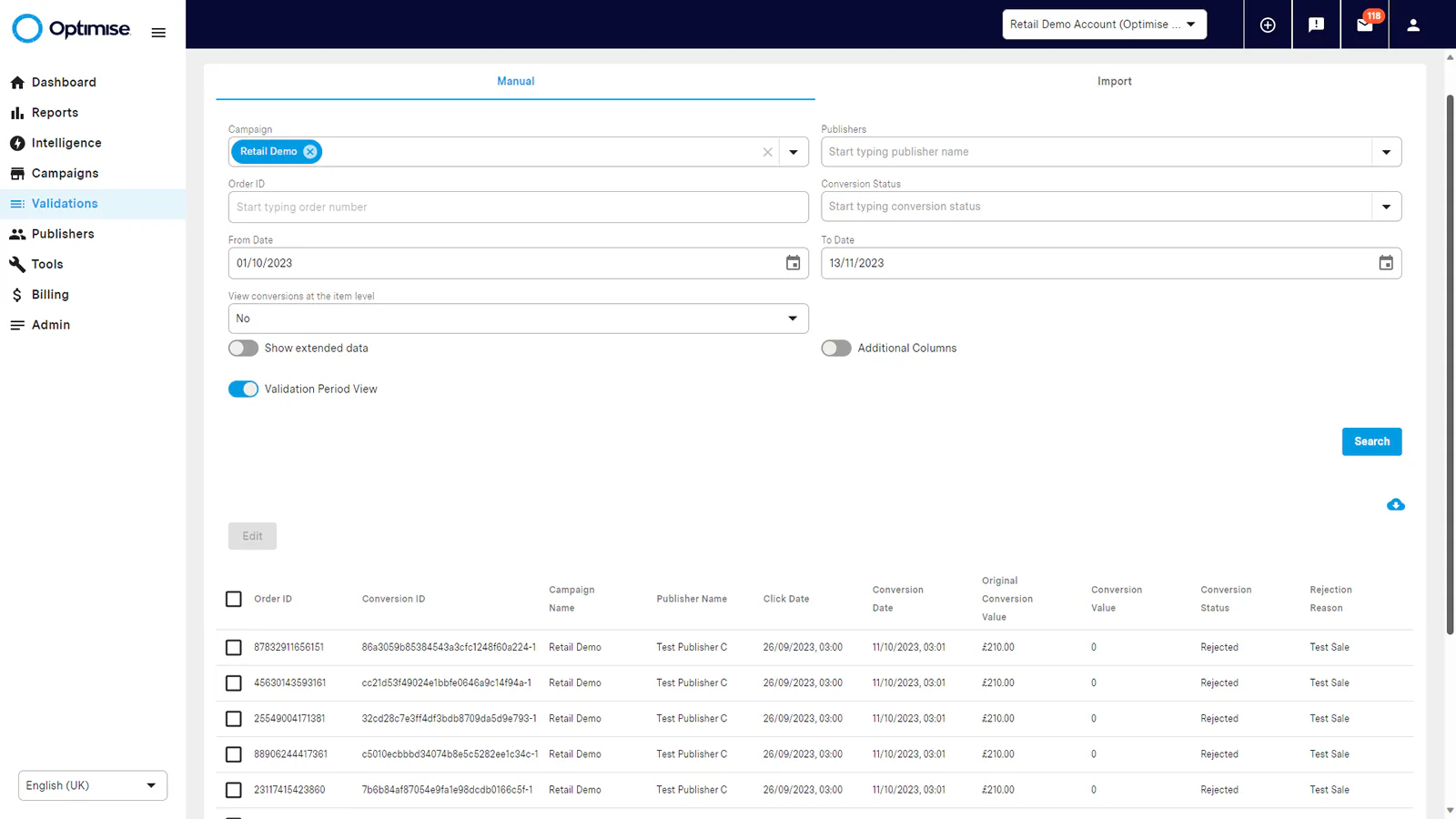Tick the checkbox for order 87832911656151
The height and width of the screenshot is (819, 1456).
point(234,648)
